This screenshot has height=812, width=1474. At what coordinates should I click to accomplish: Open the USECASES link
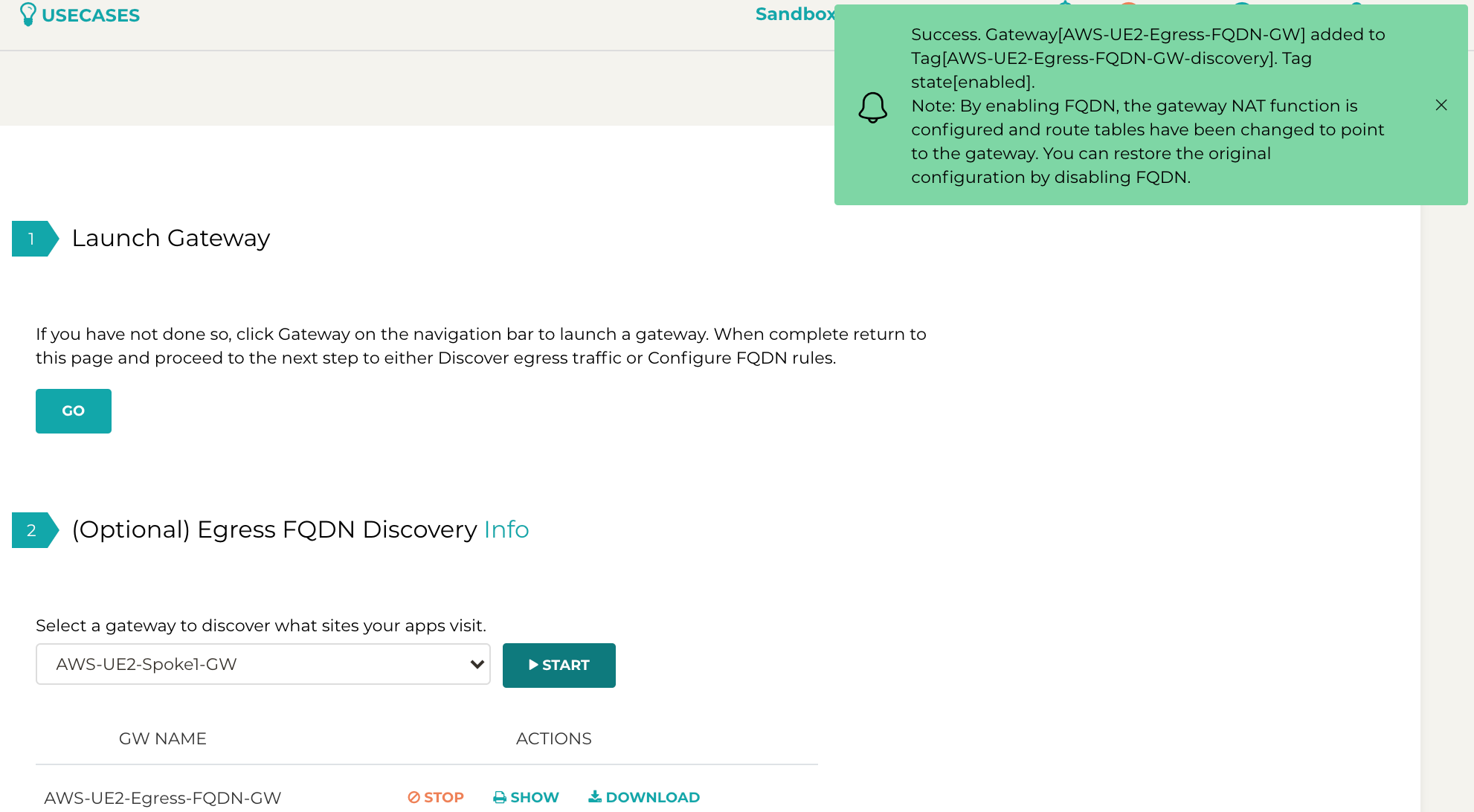[90, 16]
